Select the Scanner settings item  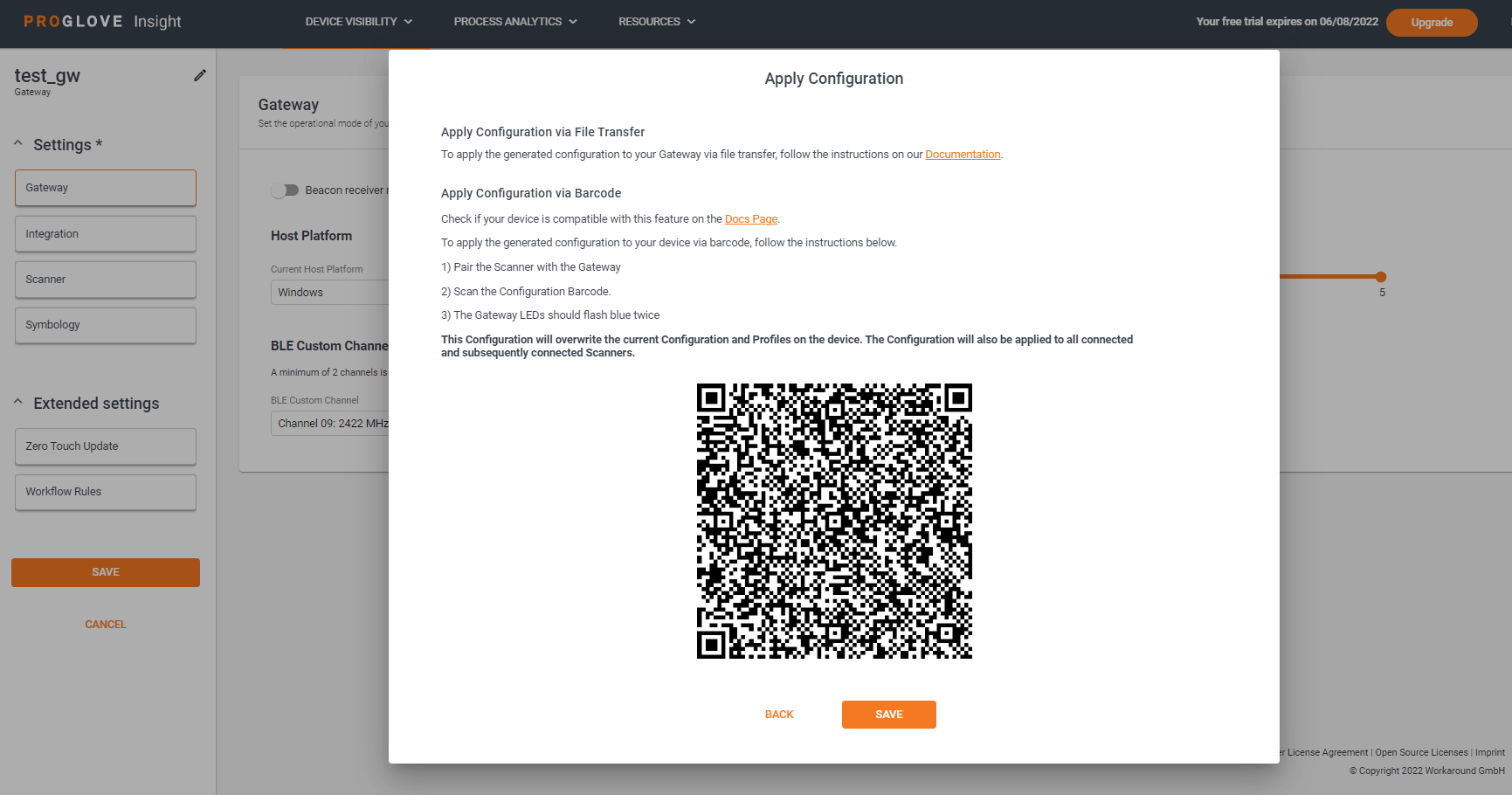click(x=106, y=280)
